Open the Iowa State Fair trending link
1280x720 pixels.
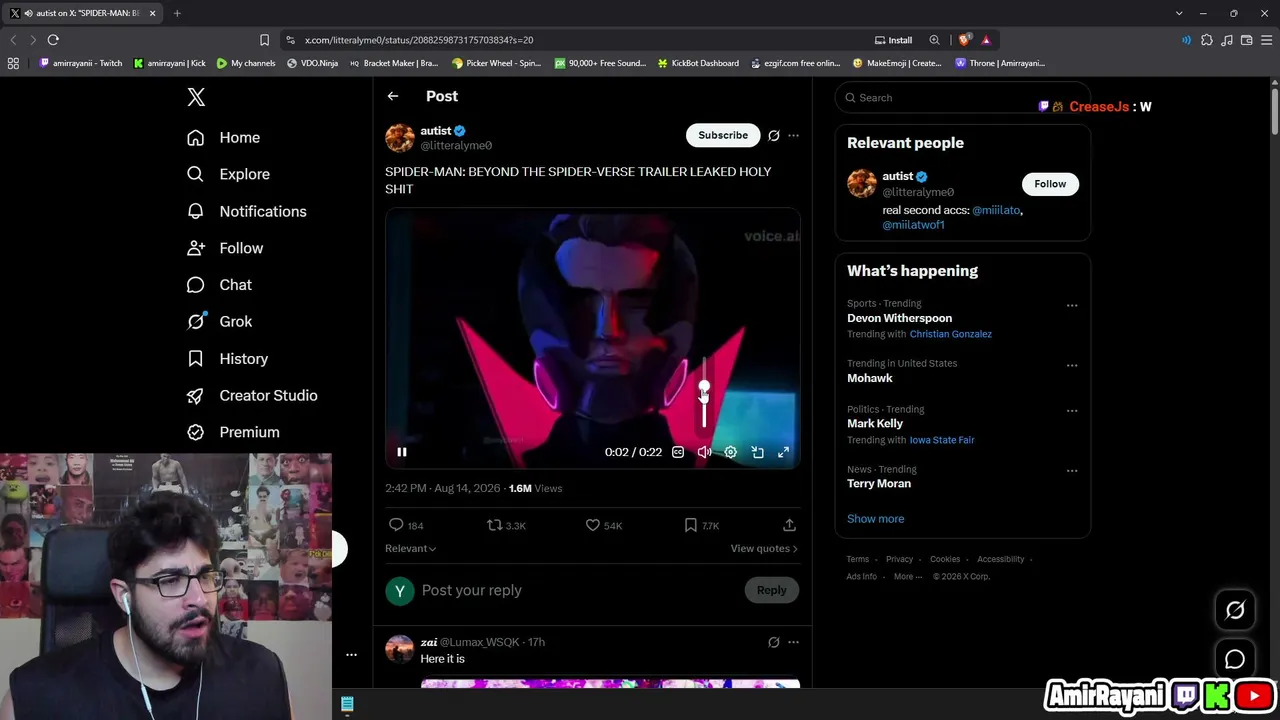tap(942, 440)
